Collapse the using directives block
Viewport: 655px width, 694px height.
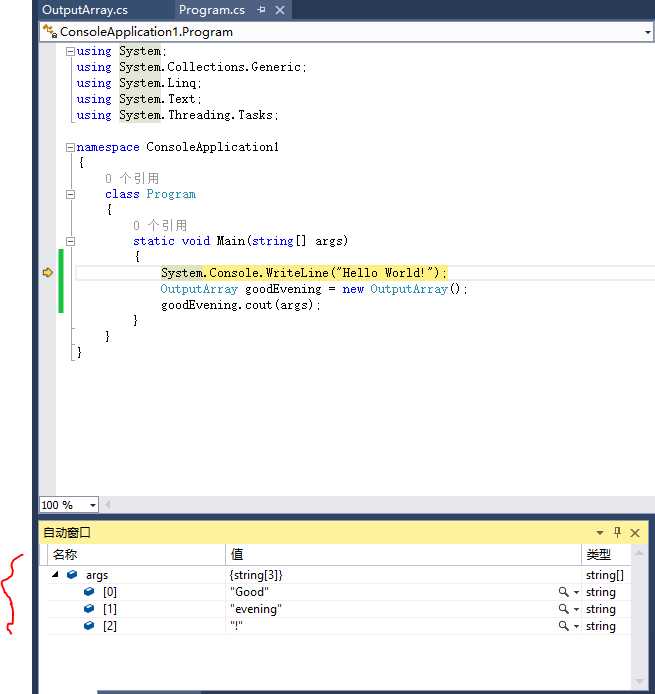pos(70,51)
